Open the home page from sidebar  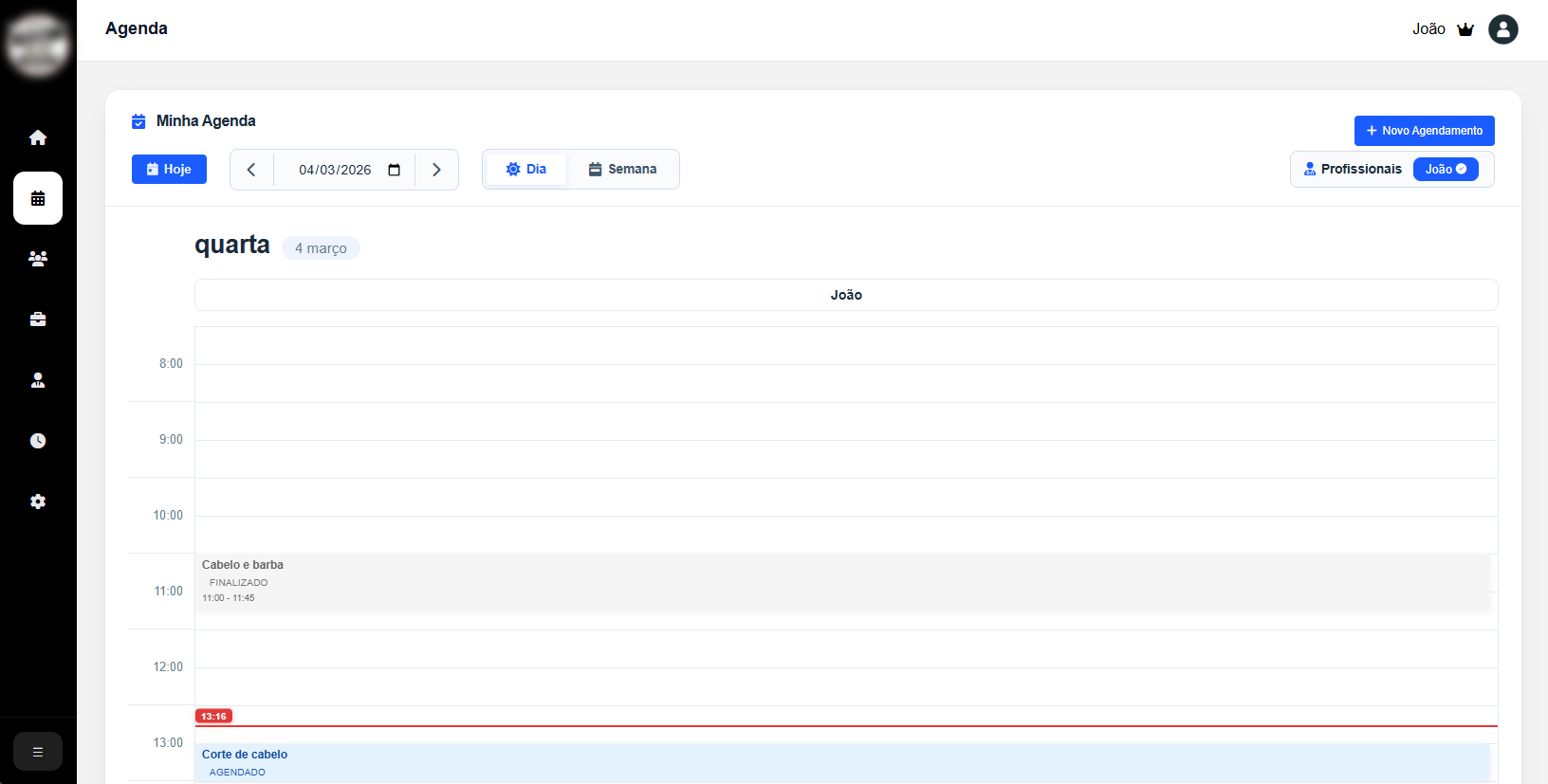tap(38, 137)
